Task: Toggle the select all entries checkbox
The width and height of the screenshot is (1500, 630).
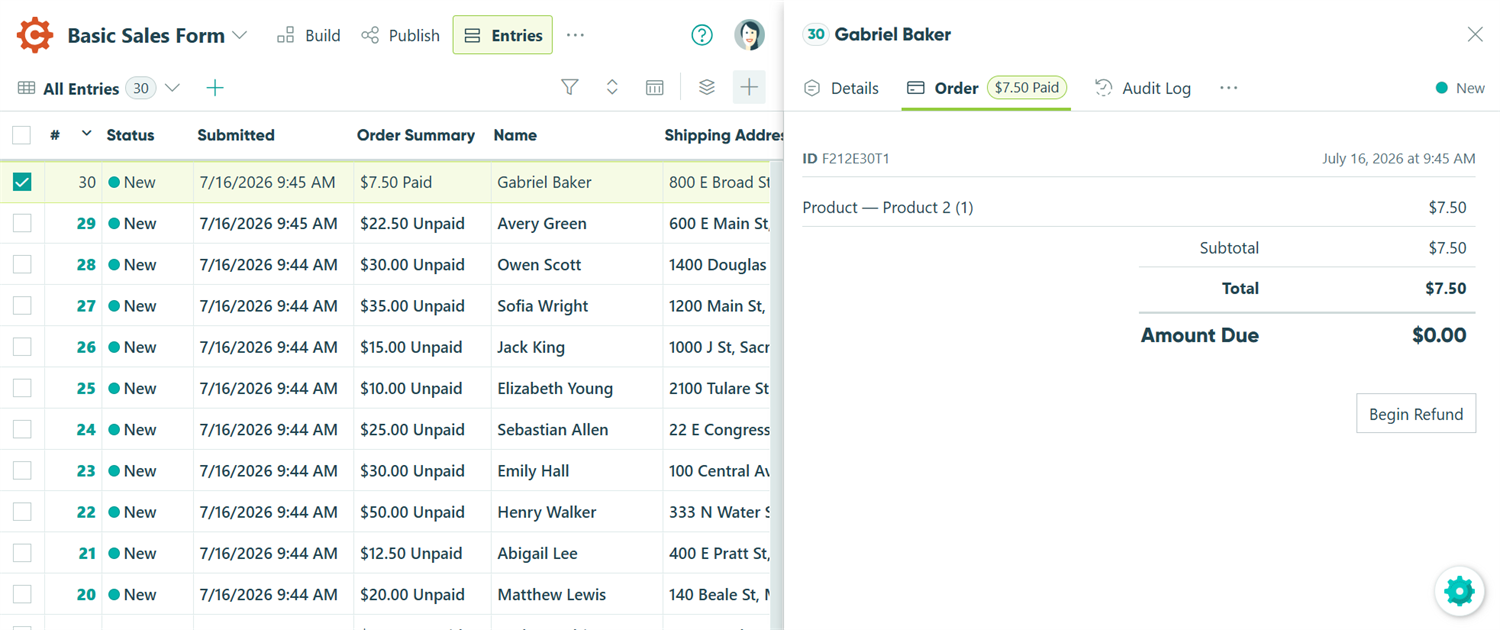Action: tap(22, 135)
